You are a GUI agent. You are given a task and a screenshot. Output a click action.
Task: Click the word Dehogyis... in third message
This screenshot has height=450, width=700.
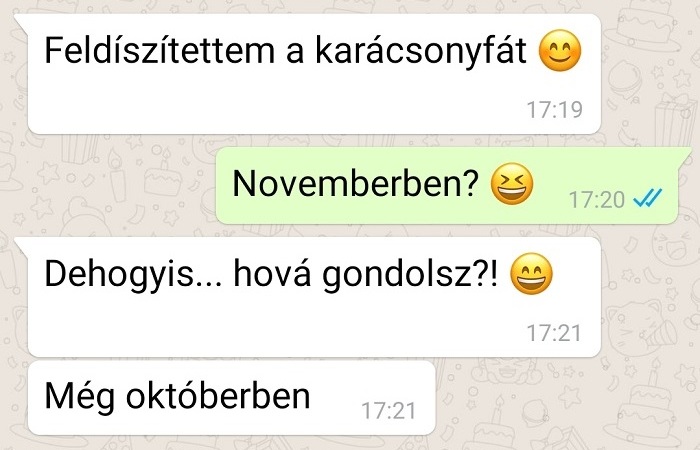(133, 275)
